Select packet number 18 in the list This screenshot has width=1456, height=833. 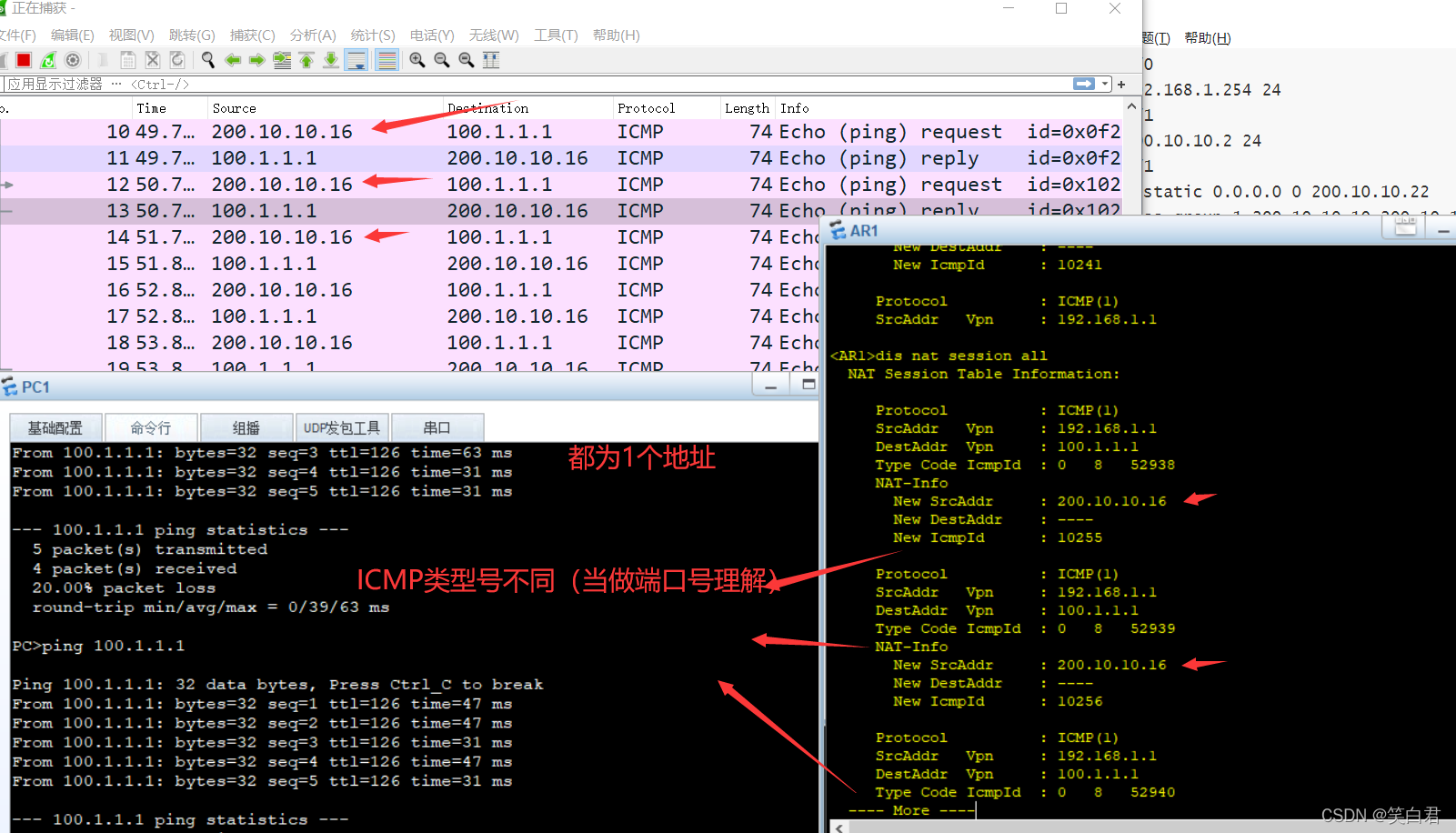pos(409,343)
